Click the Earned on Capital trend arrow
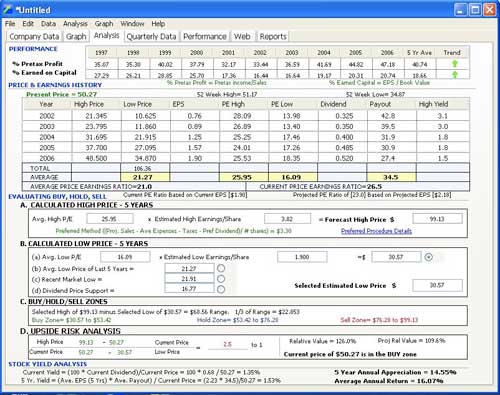 (454, 75)
